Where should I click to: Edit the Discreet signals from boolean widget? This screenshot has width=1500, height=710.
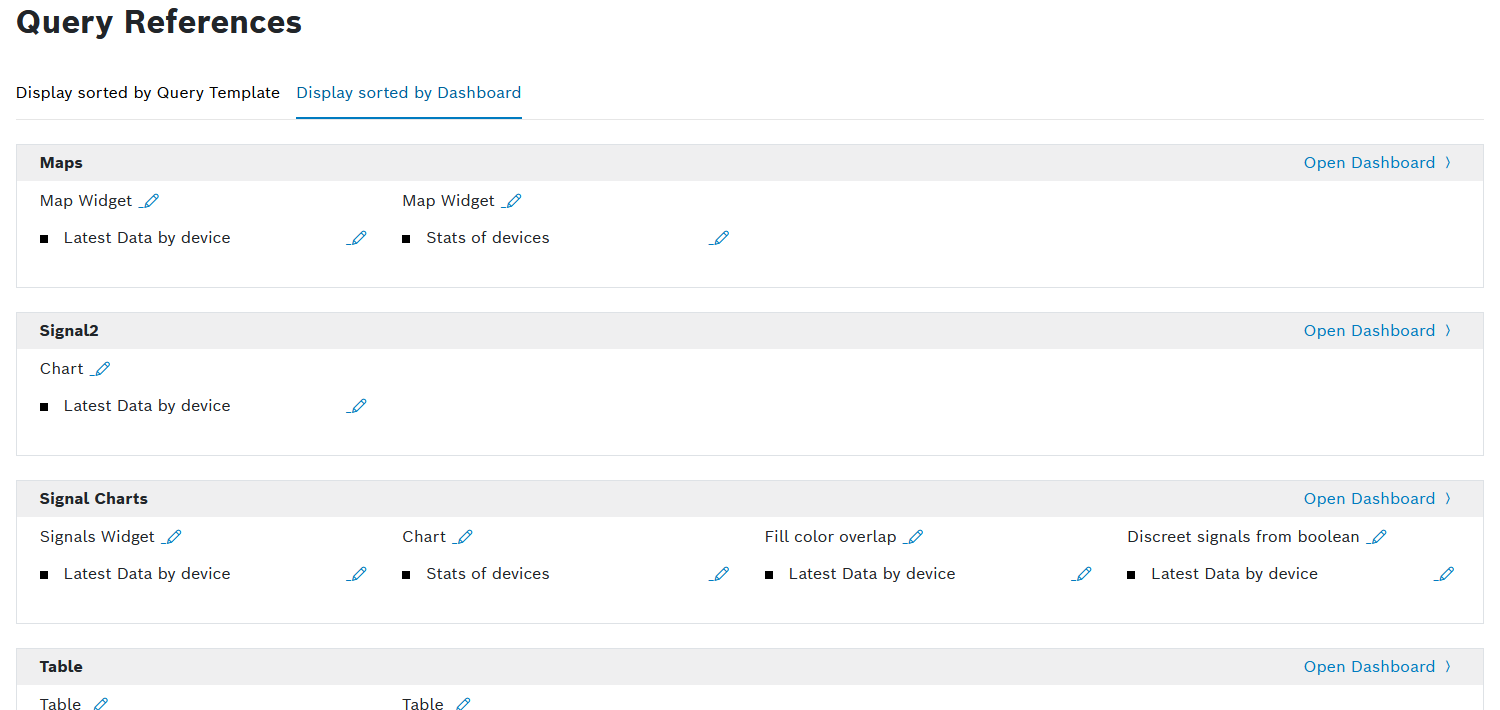1377,537
